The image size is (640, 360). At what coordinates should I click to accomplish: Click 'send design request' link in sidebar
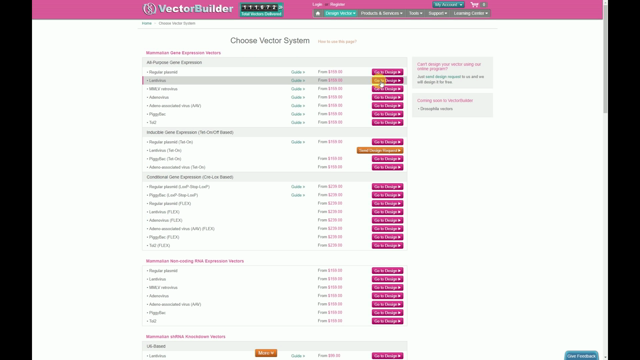pyautogui.click(x=443, y=77)
